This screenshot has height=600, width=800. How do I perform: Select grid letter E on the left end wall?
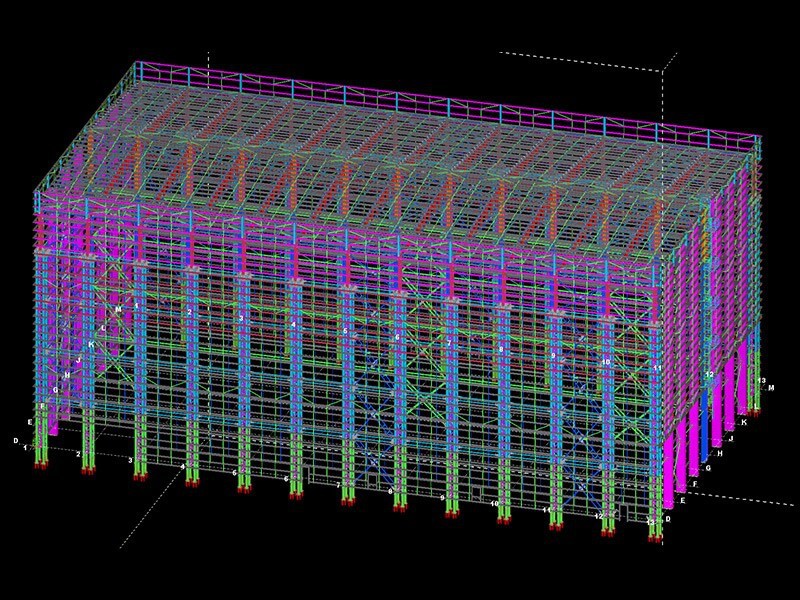[x=30, y=422]
